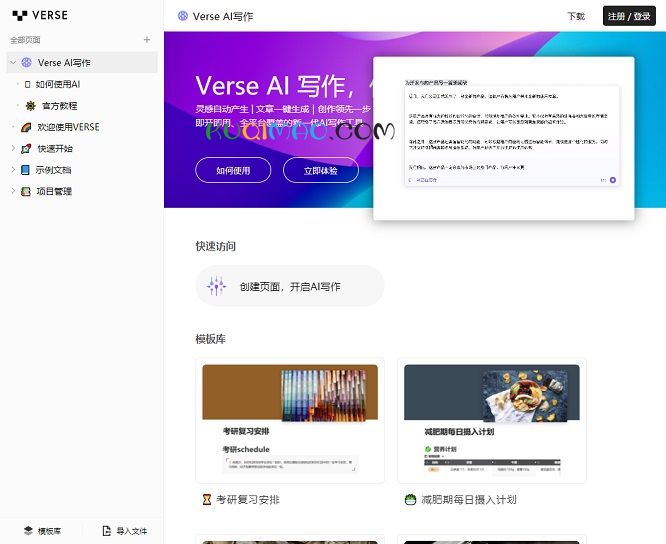Add a new page with the plus icon

pyautogui.click(x=147, y=39)
